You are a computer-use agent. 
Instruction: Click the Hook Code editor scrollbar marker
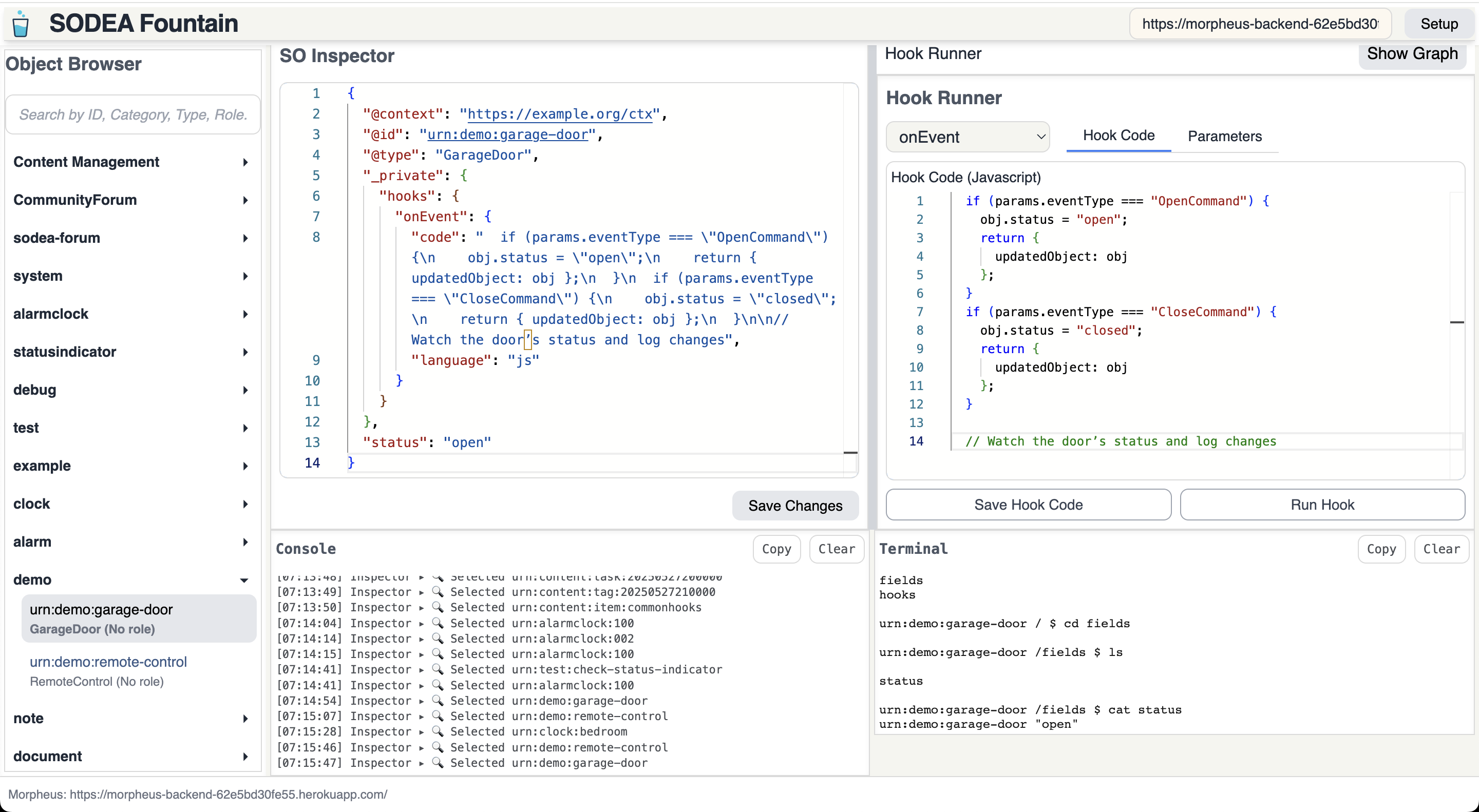(1456, 322)
